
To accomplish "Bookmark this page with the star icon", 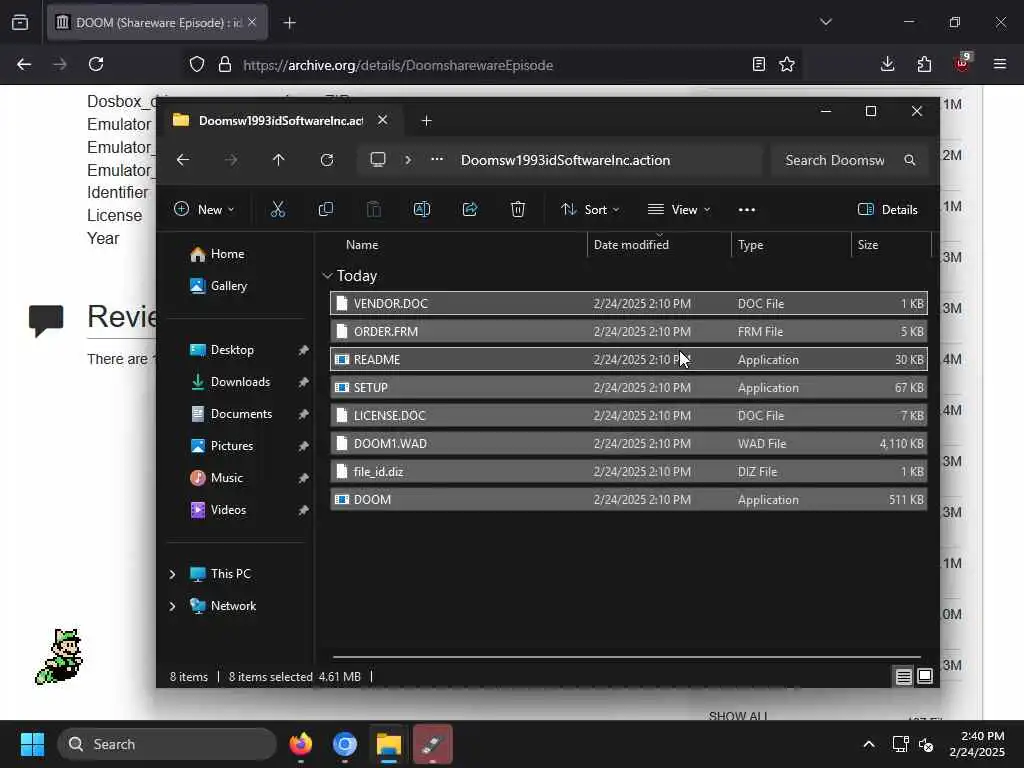I will coord(787,64).
